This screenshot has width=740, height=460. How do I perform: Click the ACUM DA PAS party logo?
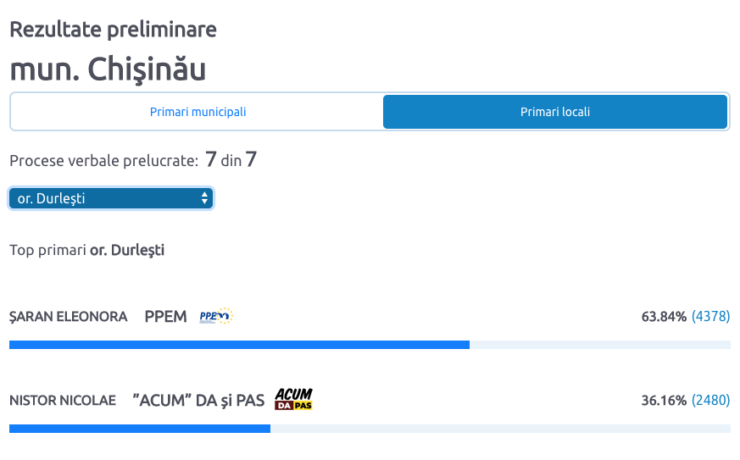pyautogui.click(x=294, y=400)
